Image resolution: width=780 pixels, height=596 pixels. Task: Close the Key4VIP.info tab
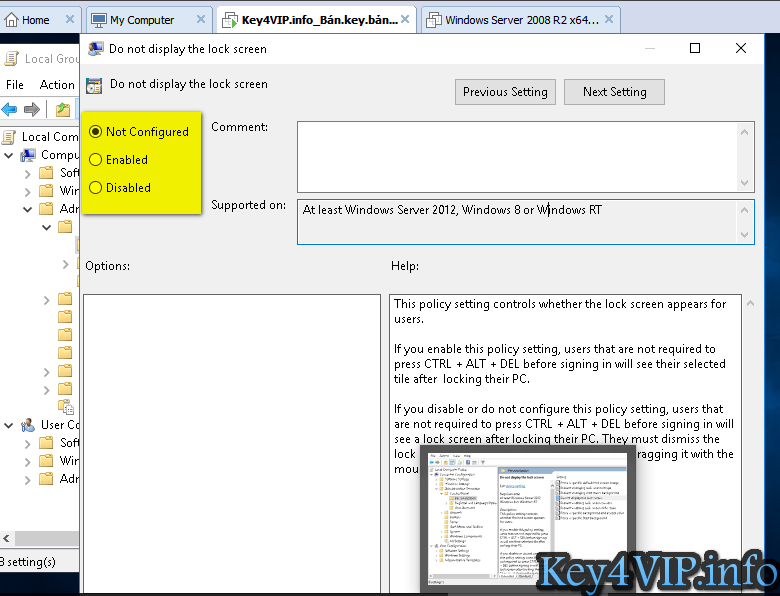(405, 19)
